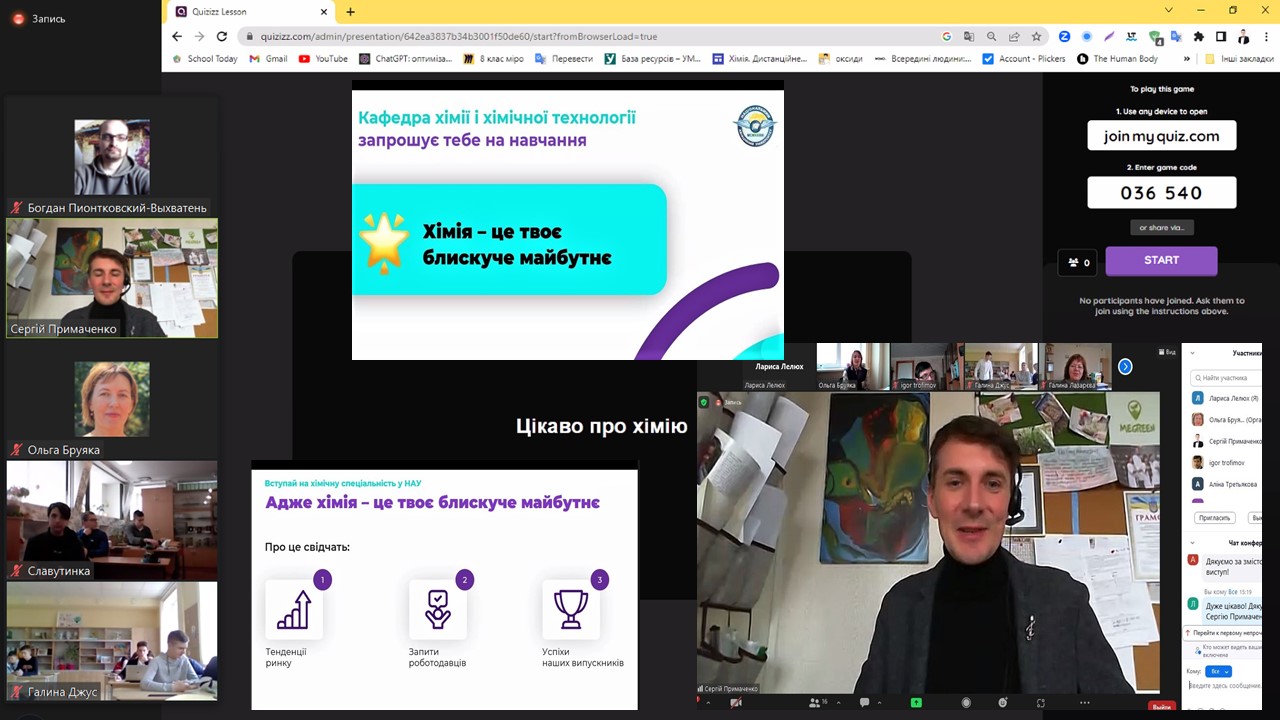This screenshot has height=720, width=1280.
Task: Click the participant search field
Action: [1230, 378]
